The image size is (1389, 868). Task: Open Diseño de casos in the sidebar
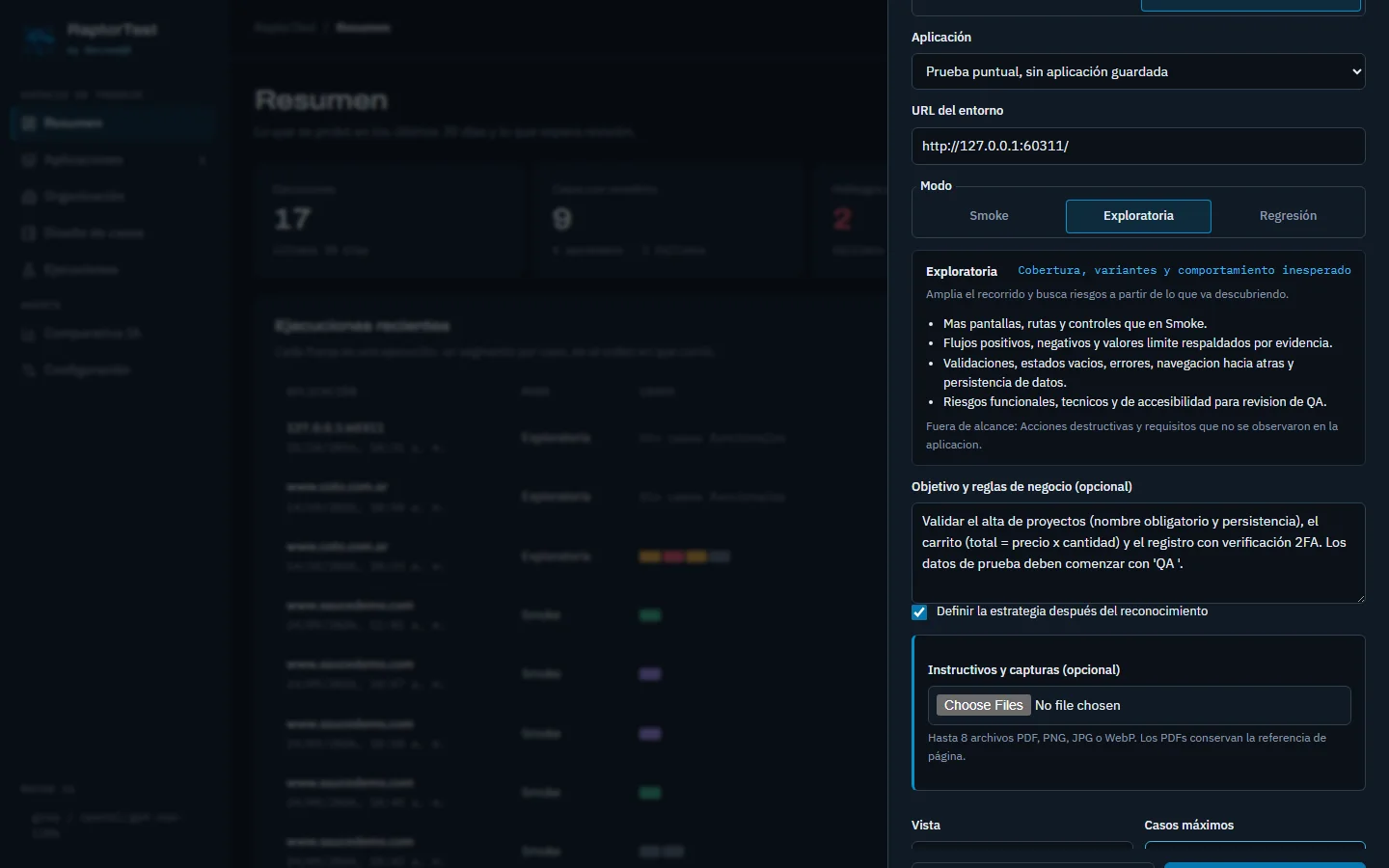click(112, 233)
